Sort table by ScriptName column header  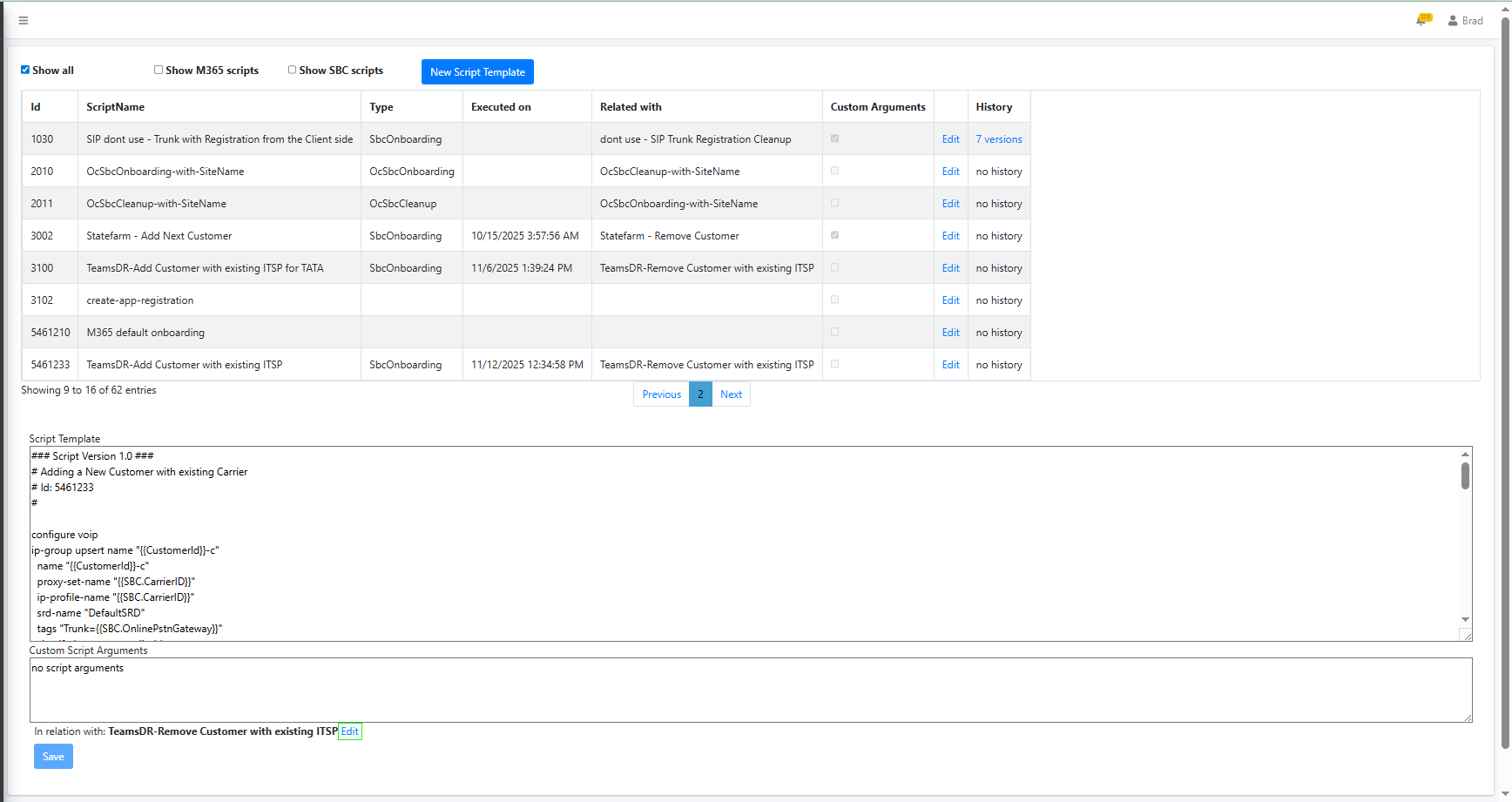click(115, 107)
